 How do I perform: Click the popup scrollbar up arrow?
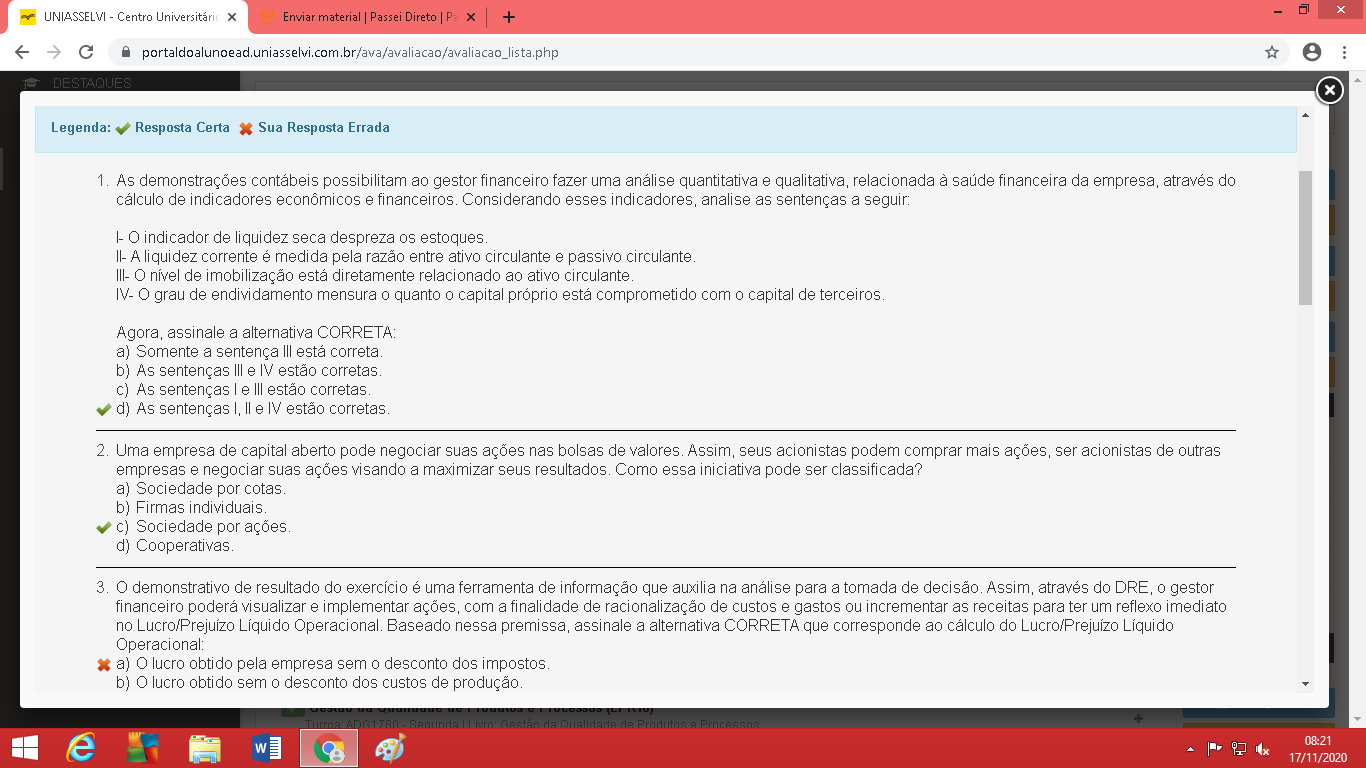pyautogui.click(x=1305, y=115)
